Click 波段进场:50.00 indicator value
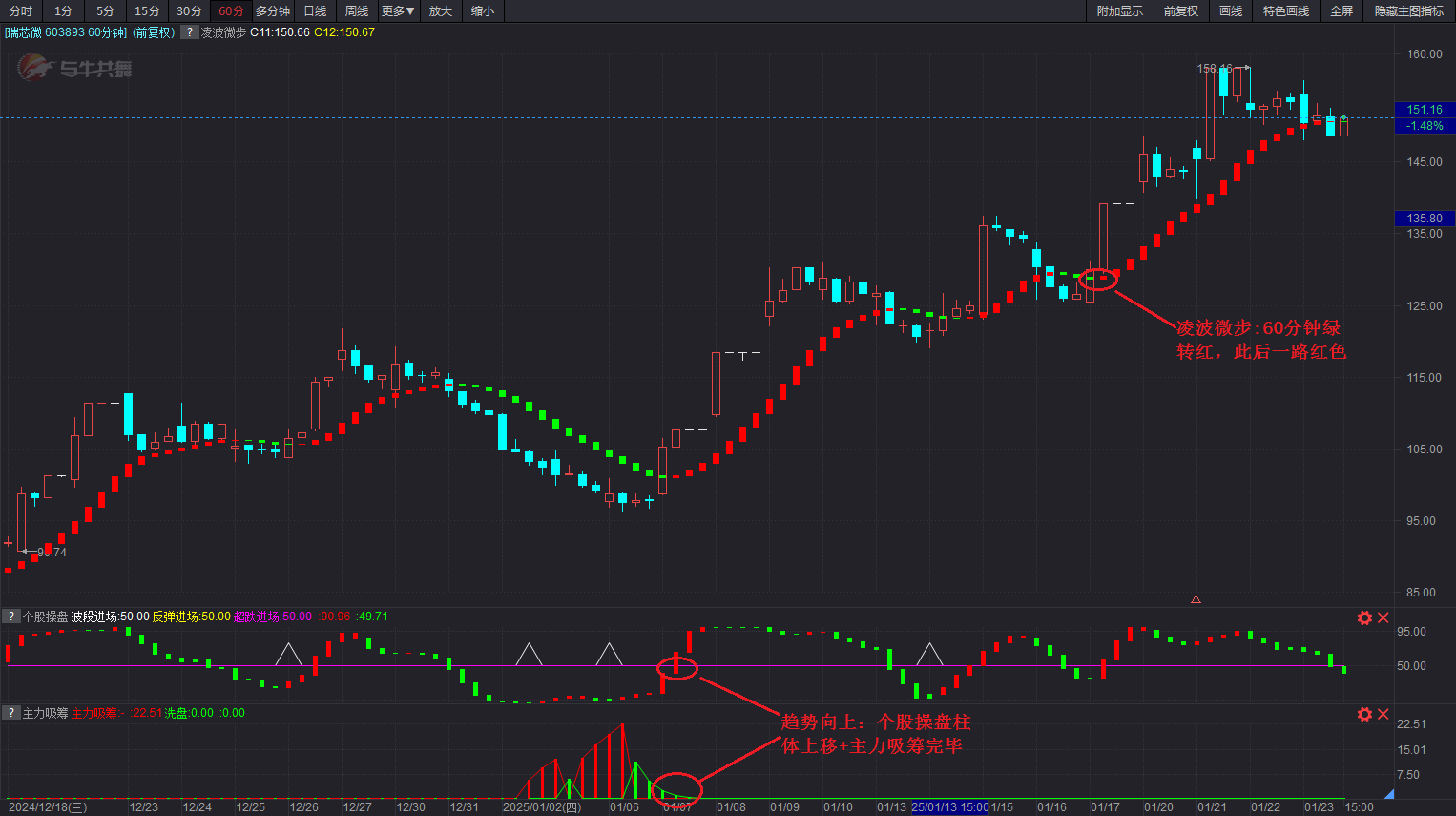This screenshot has width=1456, height=816. point(110,617)
